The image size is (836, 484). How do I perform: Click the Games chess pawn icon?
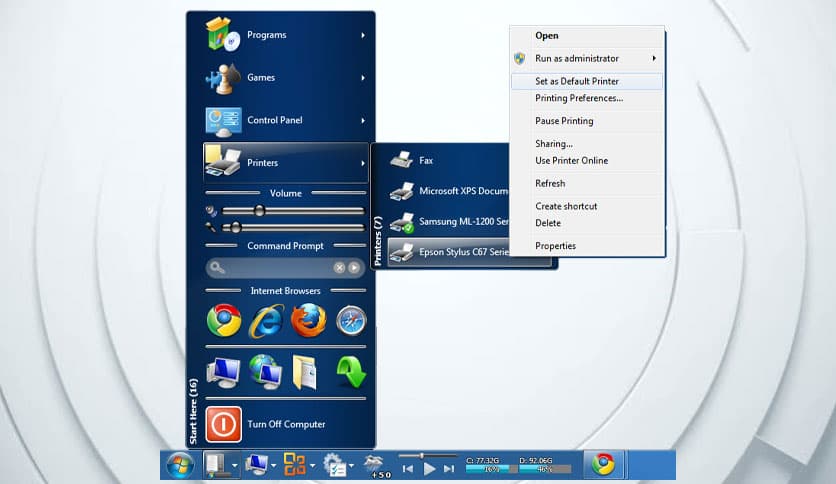pyautogui.click(x=223, y=78)
